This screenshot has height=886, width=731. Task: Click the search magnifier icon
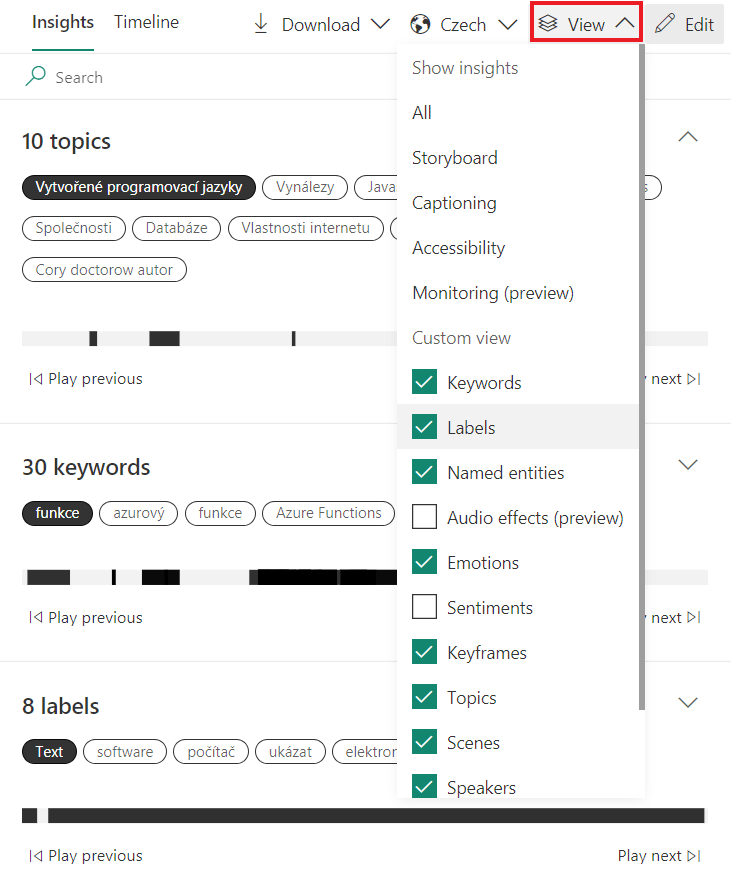click(36, 77)
